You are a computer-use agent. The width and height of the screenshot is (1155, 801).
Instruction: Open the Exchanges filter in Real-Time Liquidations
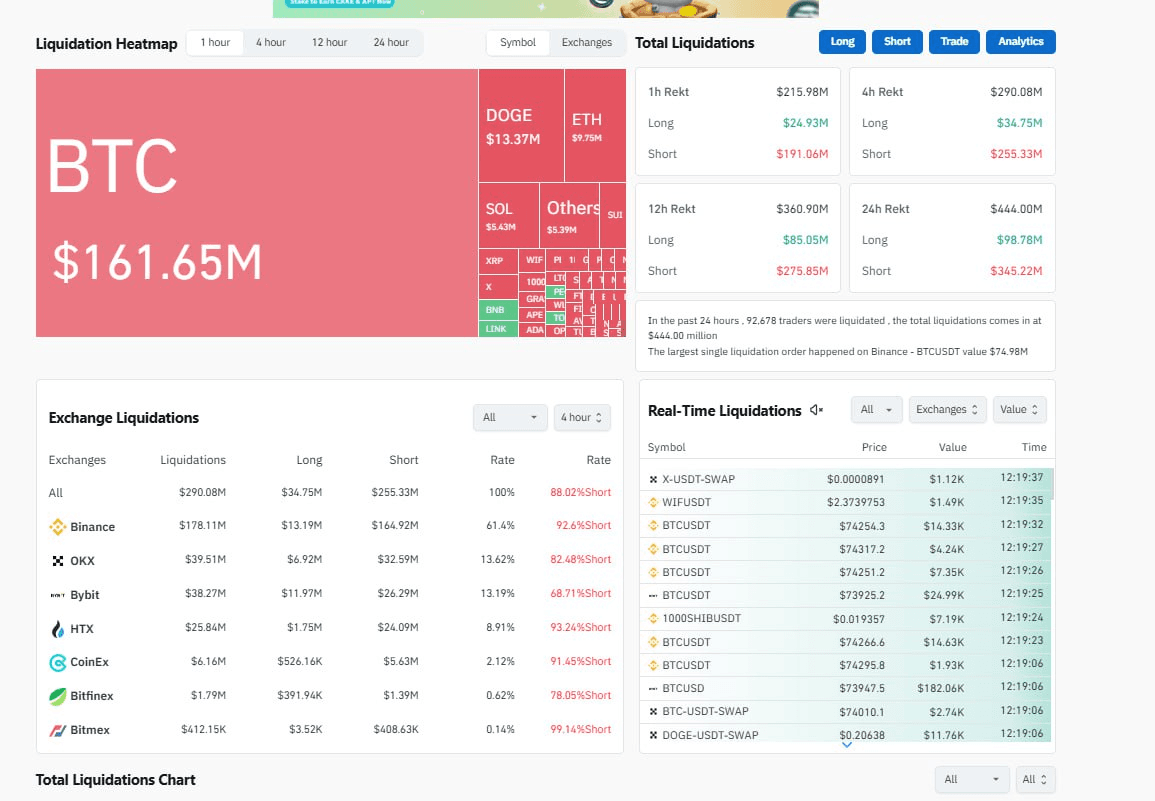947,409
